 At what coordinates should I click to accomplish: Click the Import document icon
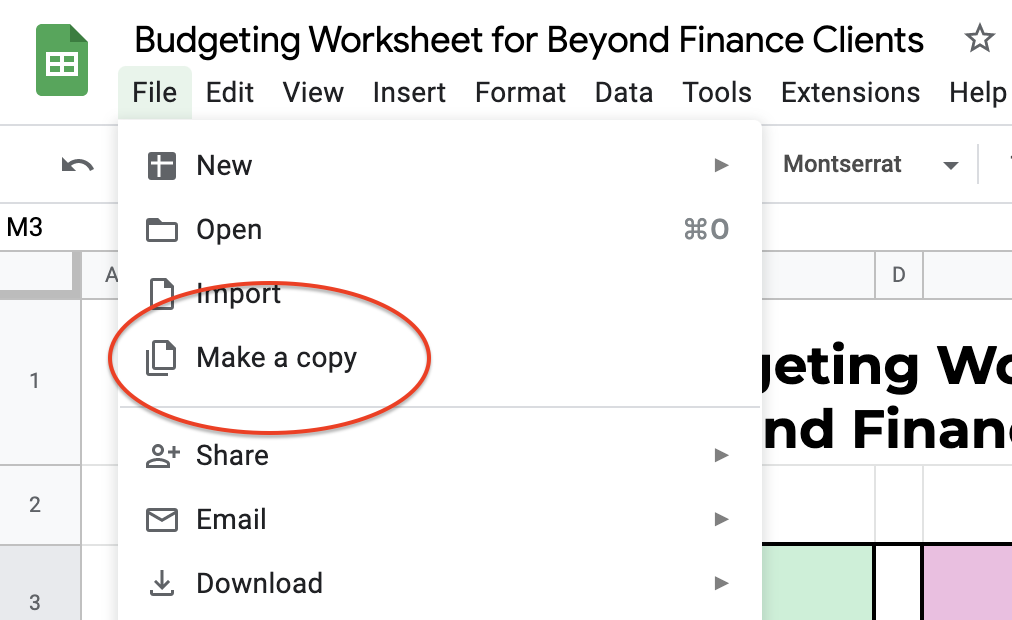coord(161,294)
